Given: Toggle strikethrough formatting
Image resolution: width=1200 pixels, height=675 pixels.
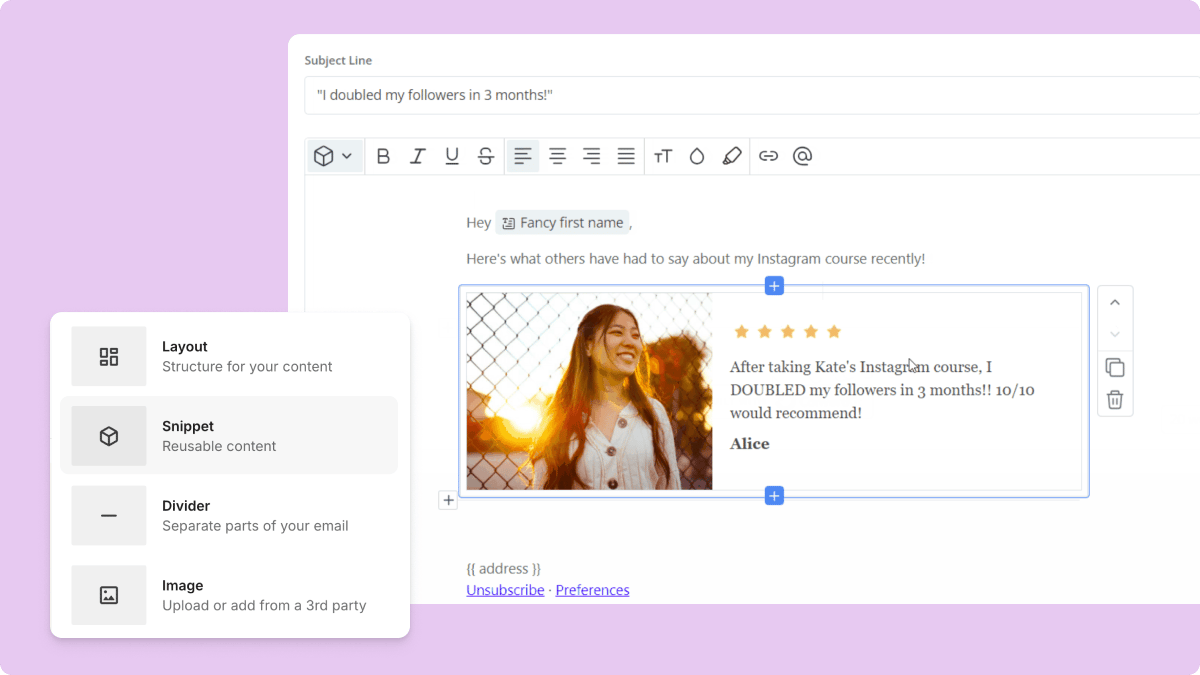Looking at the screenshot, I should click(x=486, y=156).
